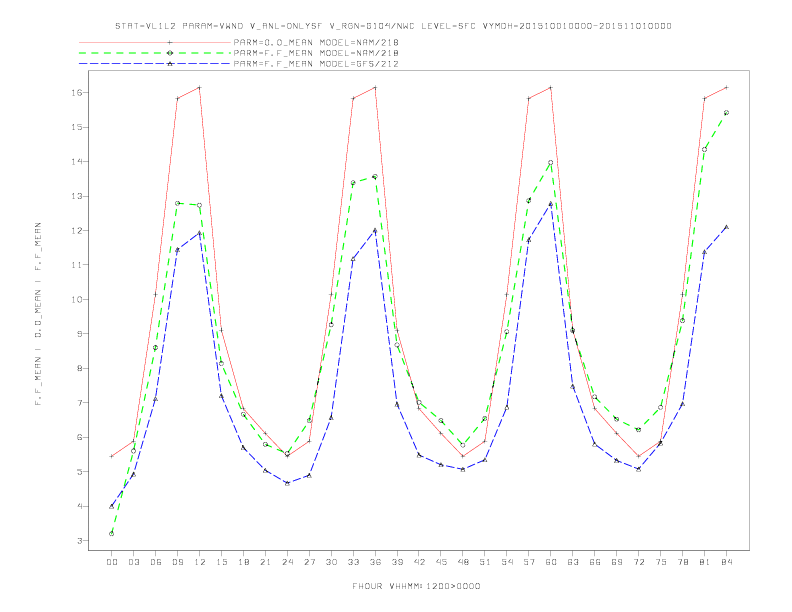Click x-axis tick label 18
This screenshot has width=792, height=612.
(243, 562)
